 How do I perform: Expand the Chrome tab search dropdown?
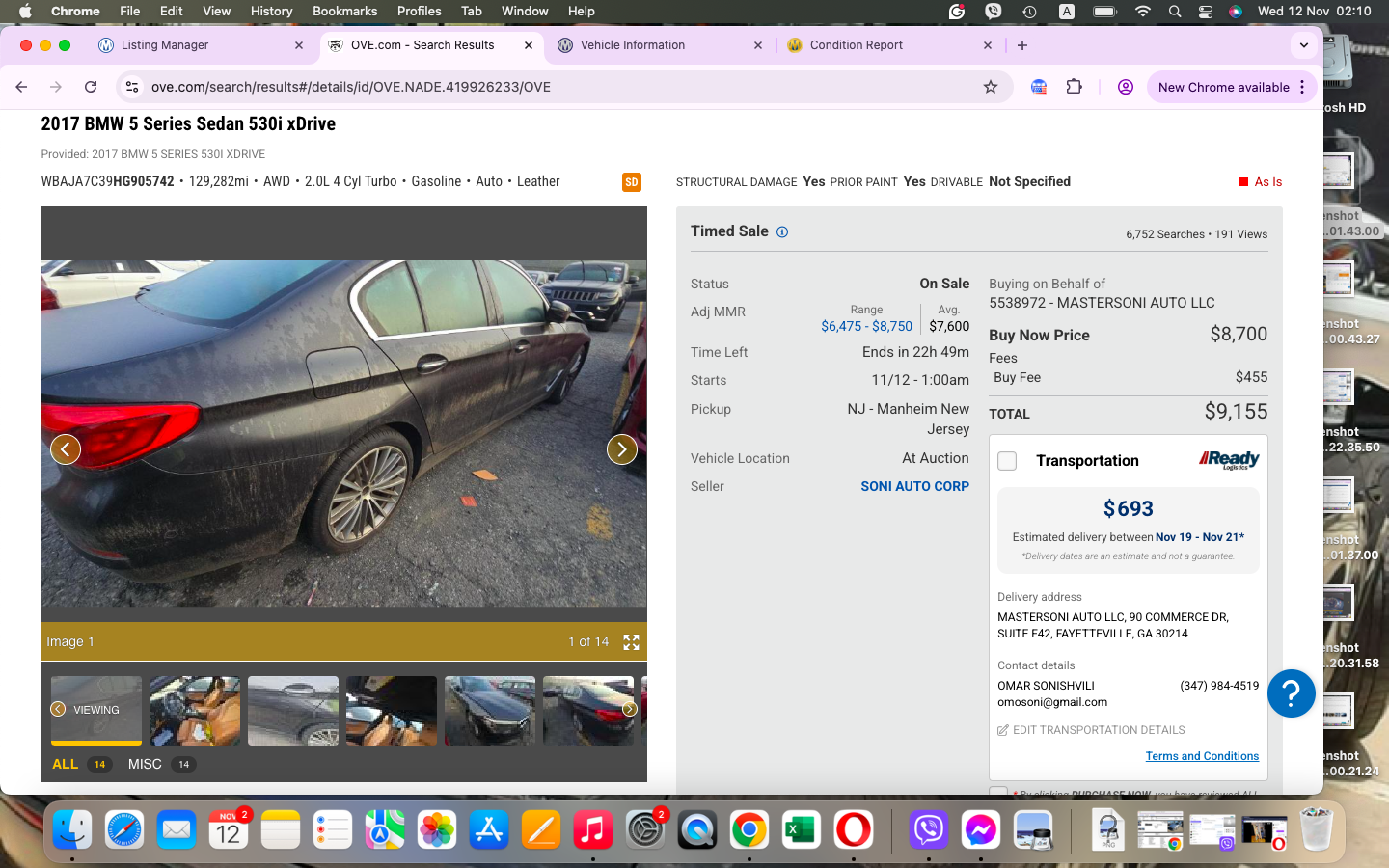pos(1303,45)
